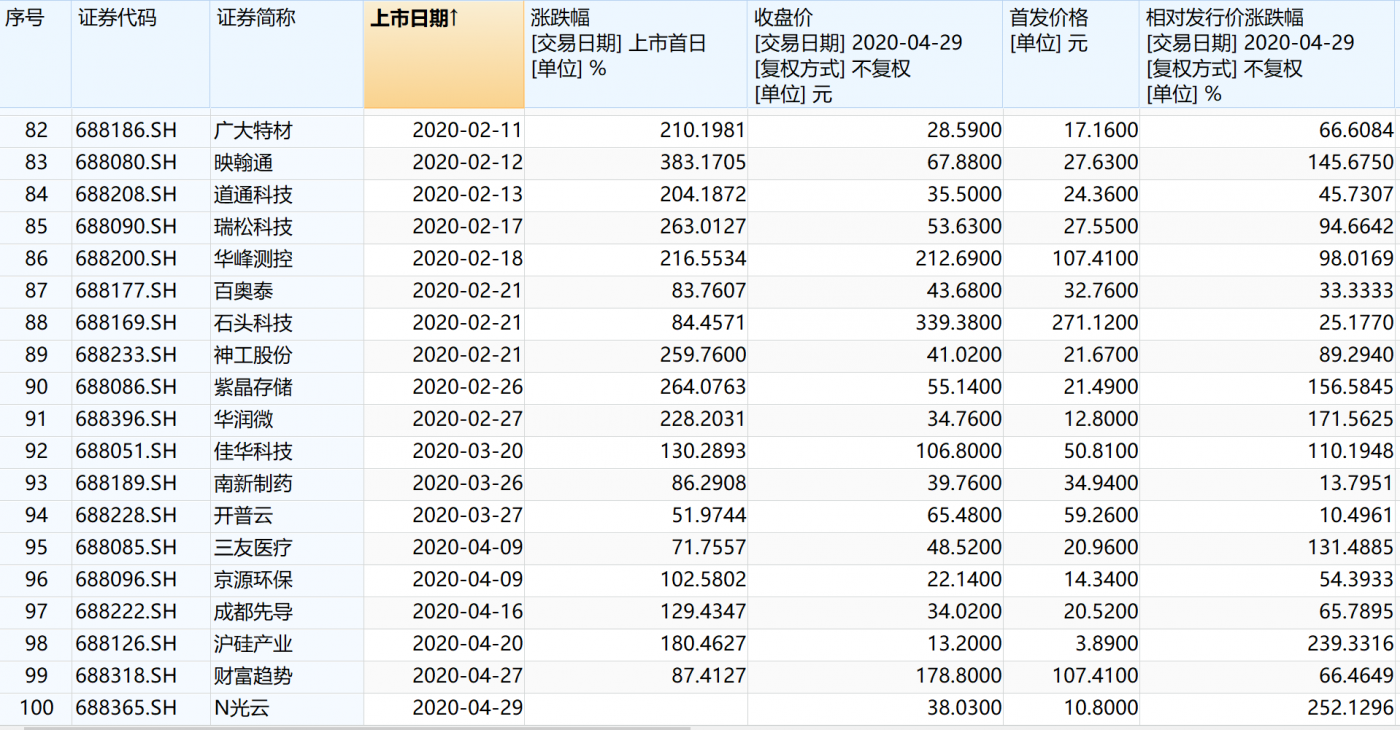
Task: Sort by the 上市日期 column header
Action: (443, 54)
